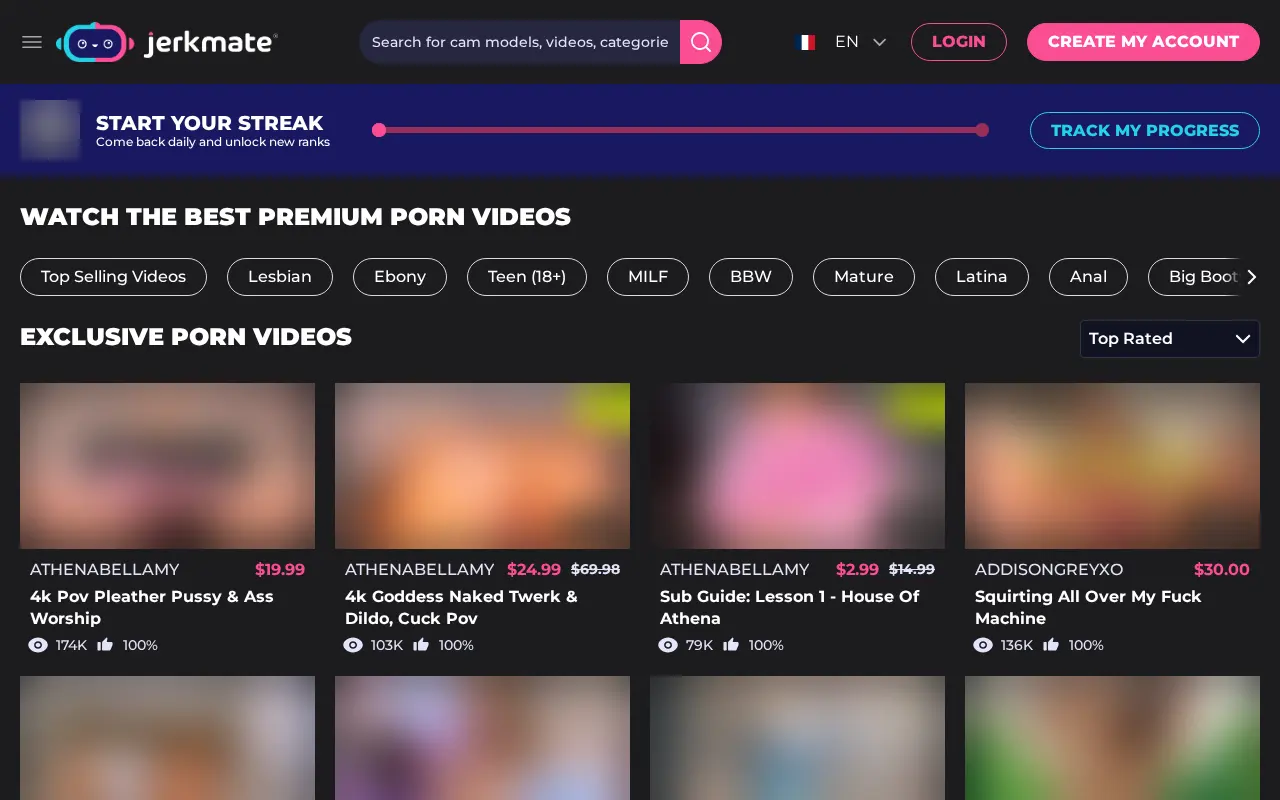
Task: Select the MILF category pill
Action: coord(648,277)
